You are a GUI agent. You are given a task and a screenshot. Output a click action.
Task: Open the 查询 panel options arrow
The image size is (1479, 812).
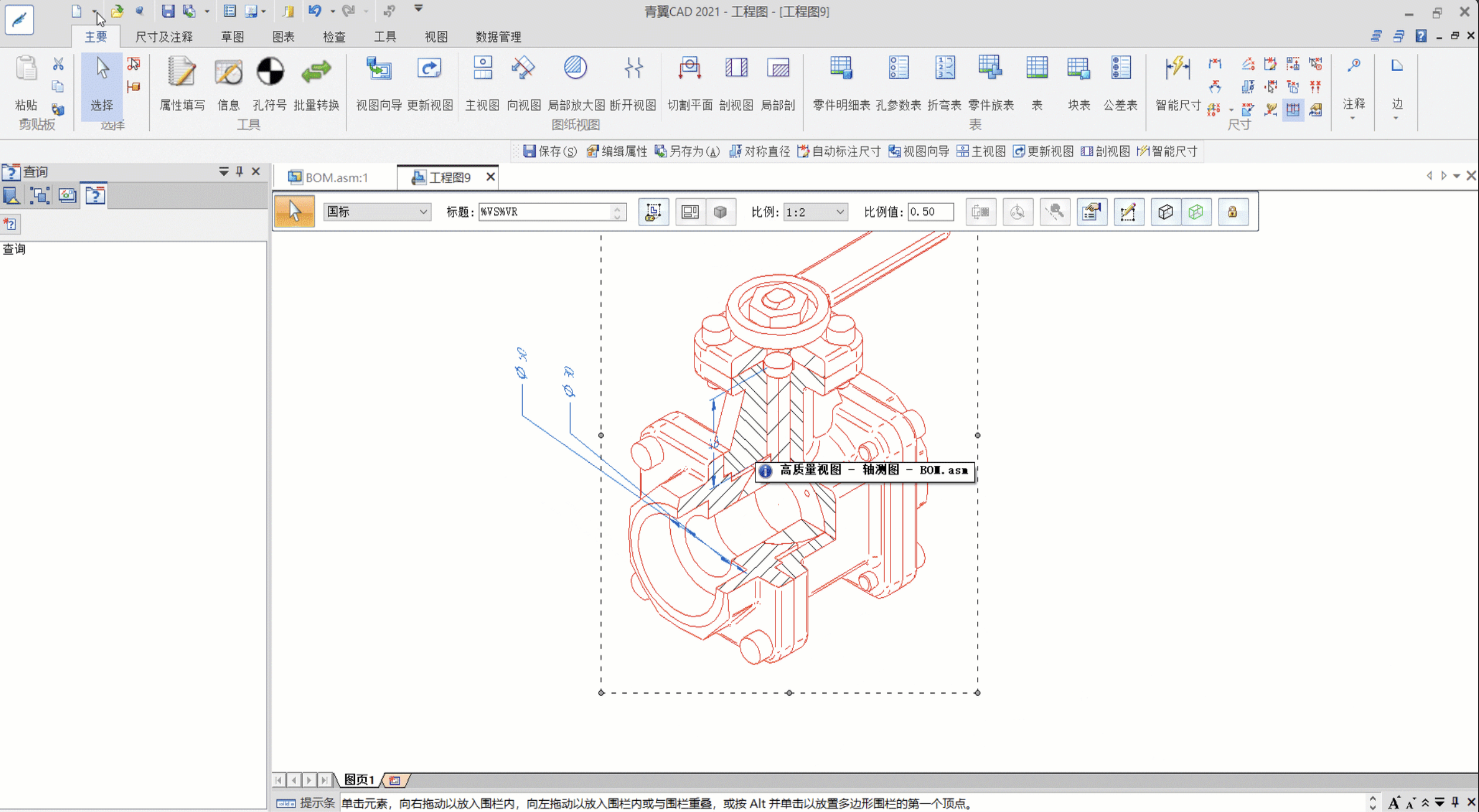click(x=224, y=171)
